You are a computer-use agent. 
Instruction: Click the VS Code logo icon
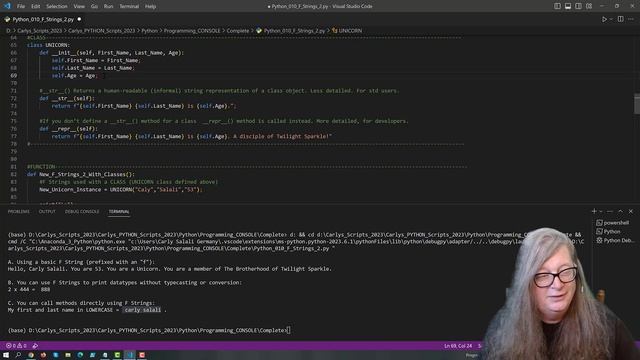pos(7,6)
